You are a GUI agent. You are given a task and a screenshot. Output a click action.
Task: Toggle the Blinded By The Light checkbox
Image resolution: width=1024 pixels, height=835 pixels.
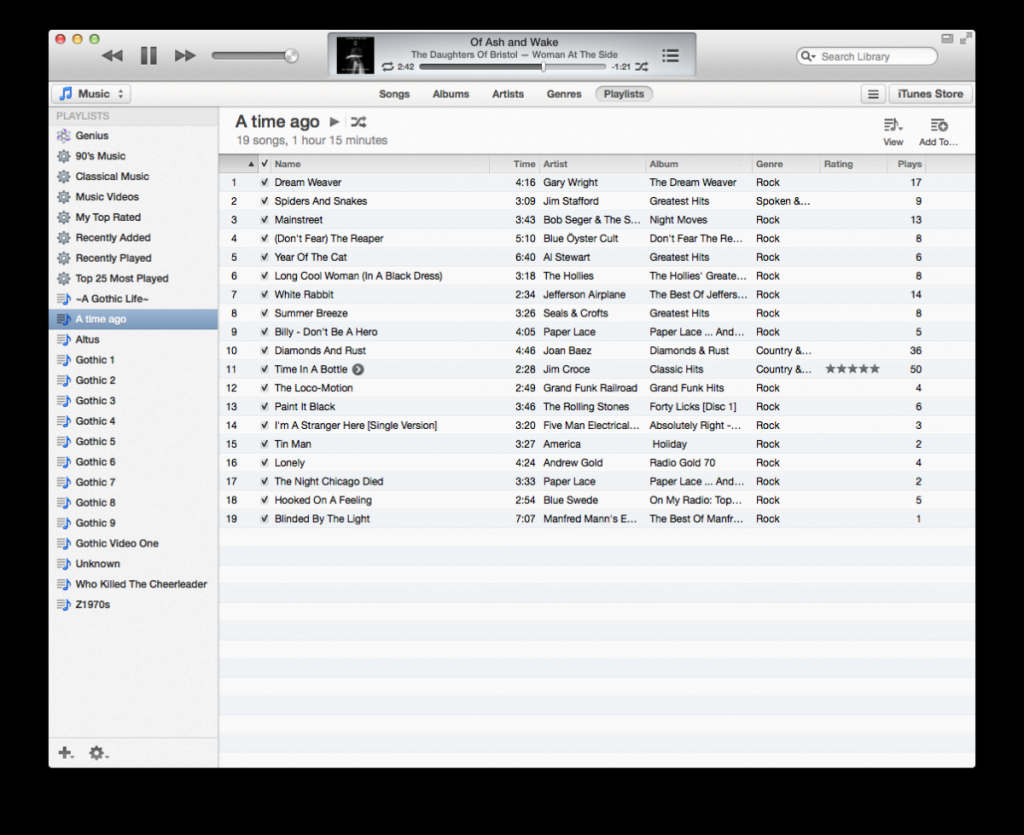click(264, 519)
